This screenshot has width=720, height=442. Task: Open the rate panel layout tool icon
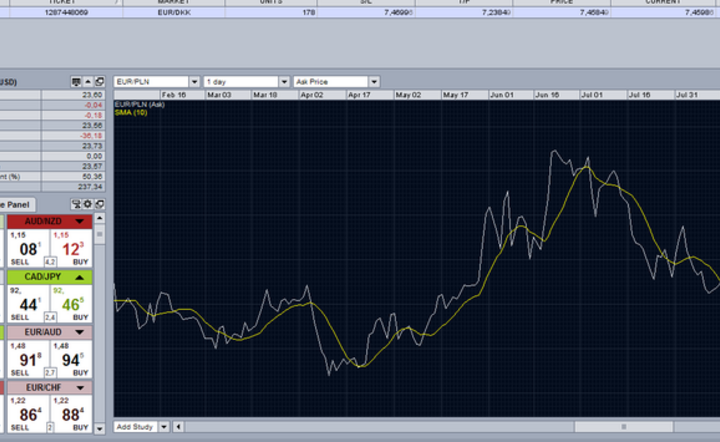pos(76,204)
